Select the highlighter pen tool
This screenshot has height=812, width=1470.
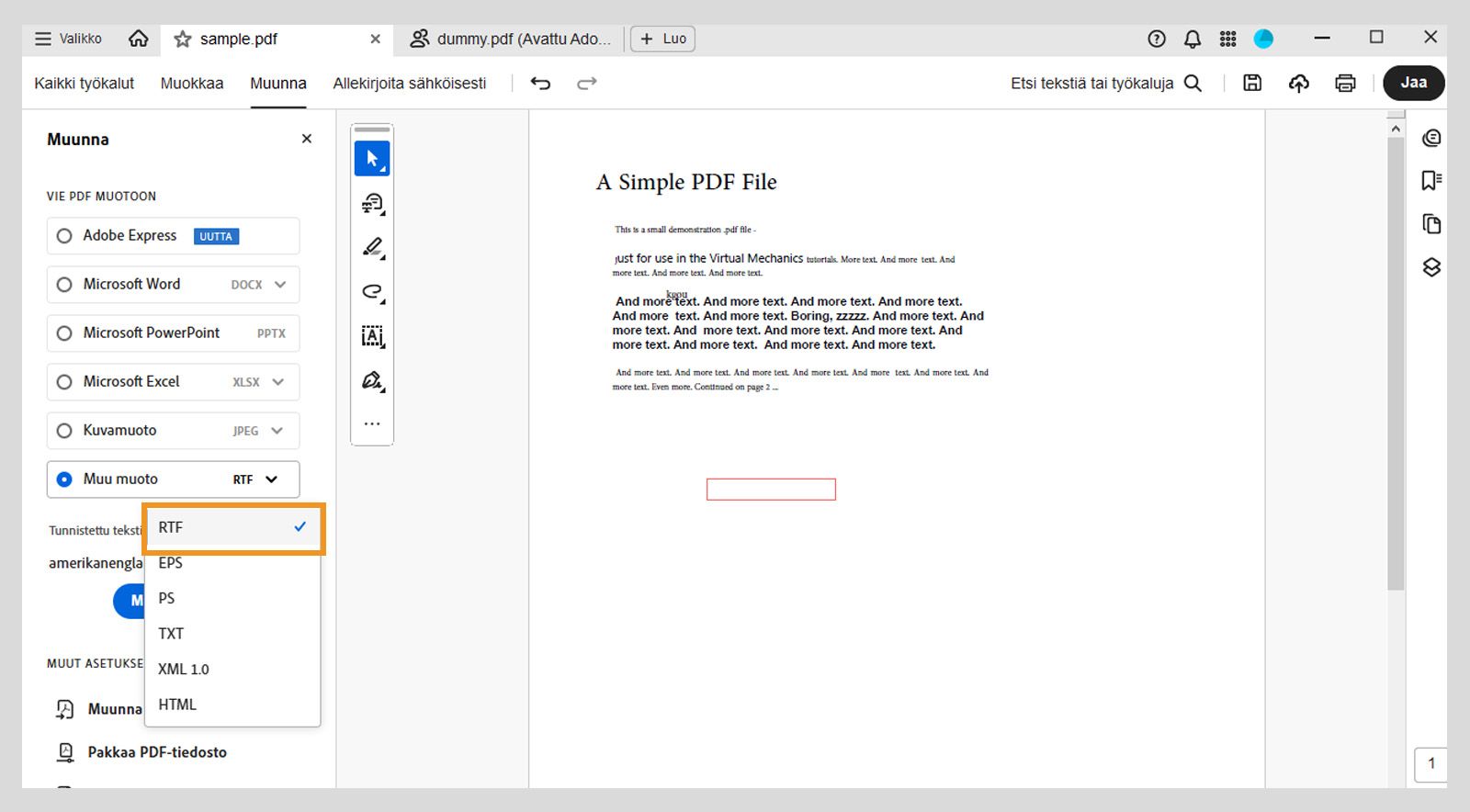372,247
